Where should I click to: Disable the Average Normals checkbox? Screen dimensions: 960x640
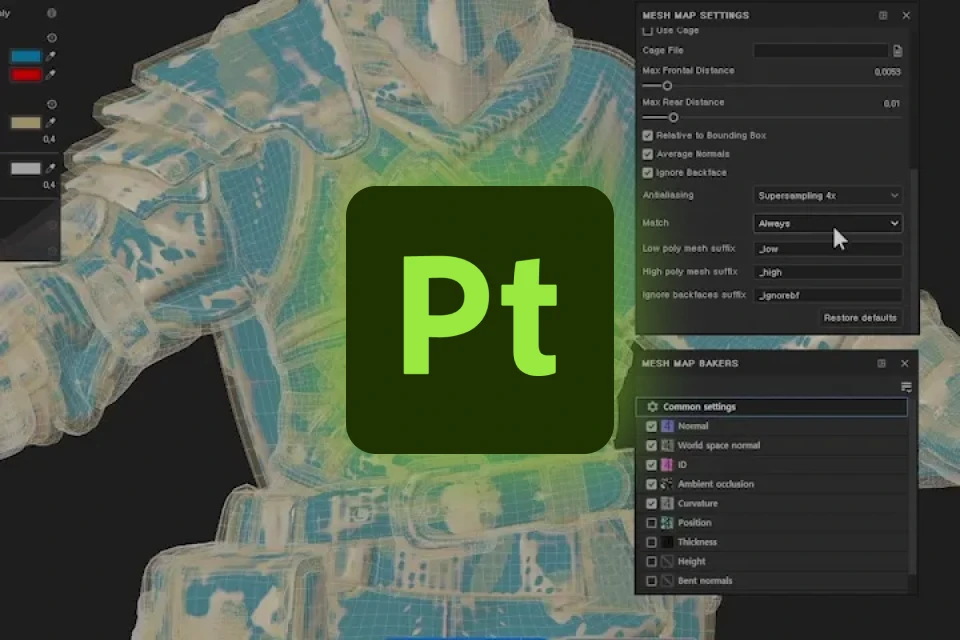(648, 154)
